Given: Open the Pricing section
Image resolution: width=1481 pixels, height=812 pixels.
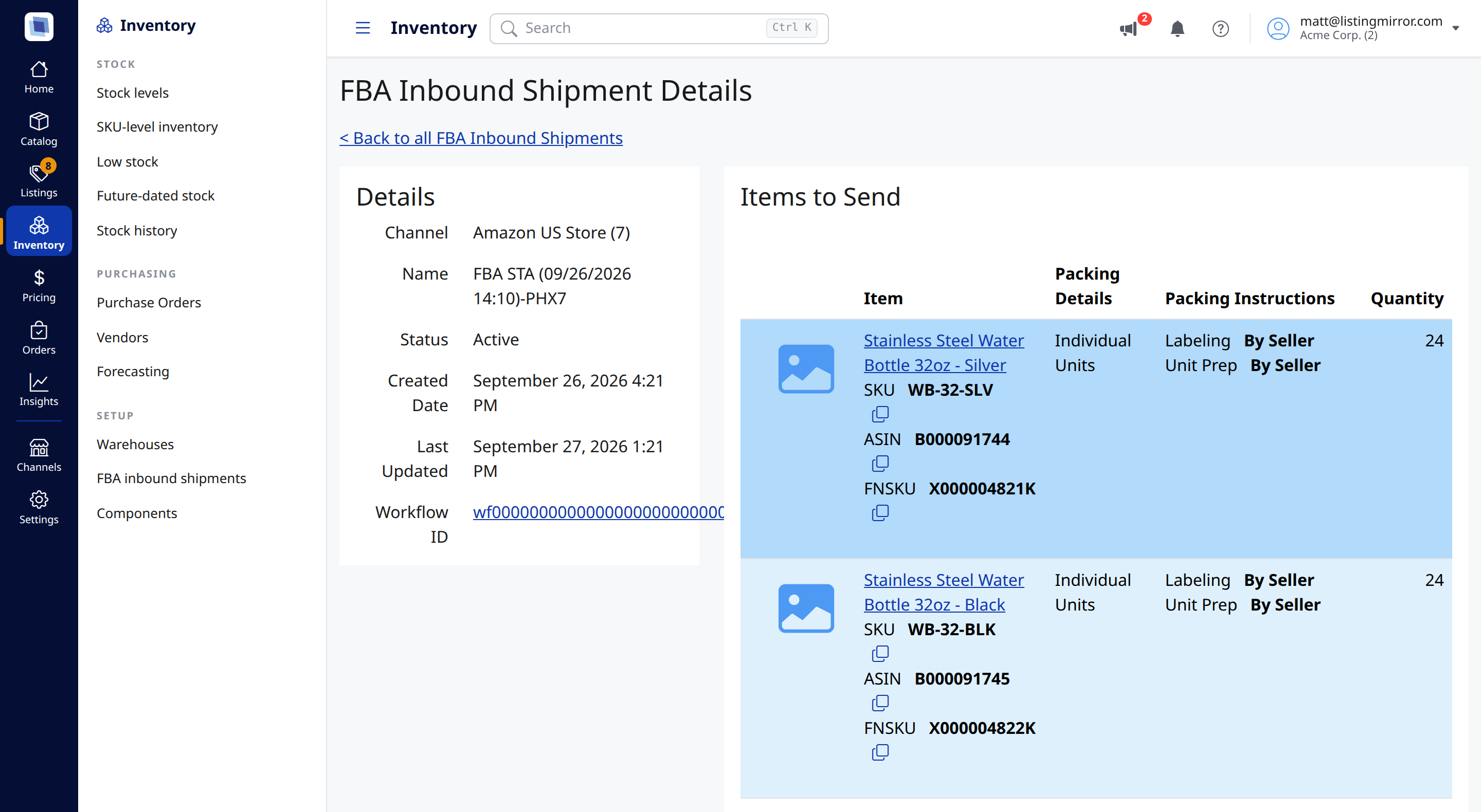Looking at the screenshot, I should 39,286.
